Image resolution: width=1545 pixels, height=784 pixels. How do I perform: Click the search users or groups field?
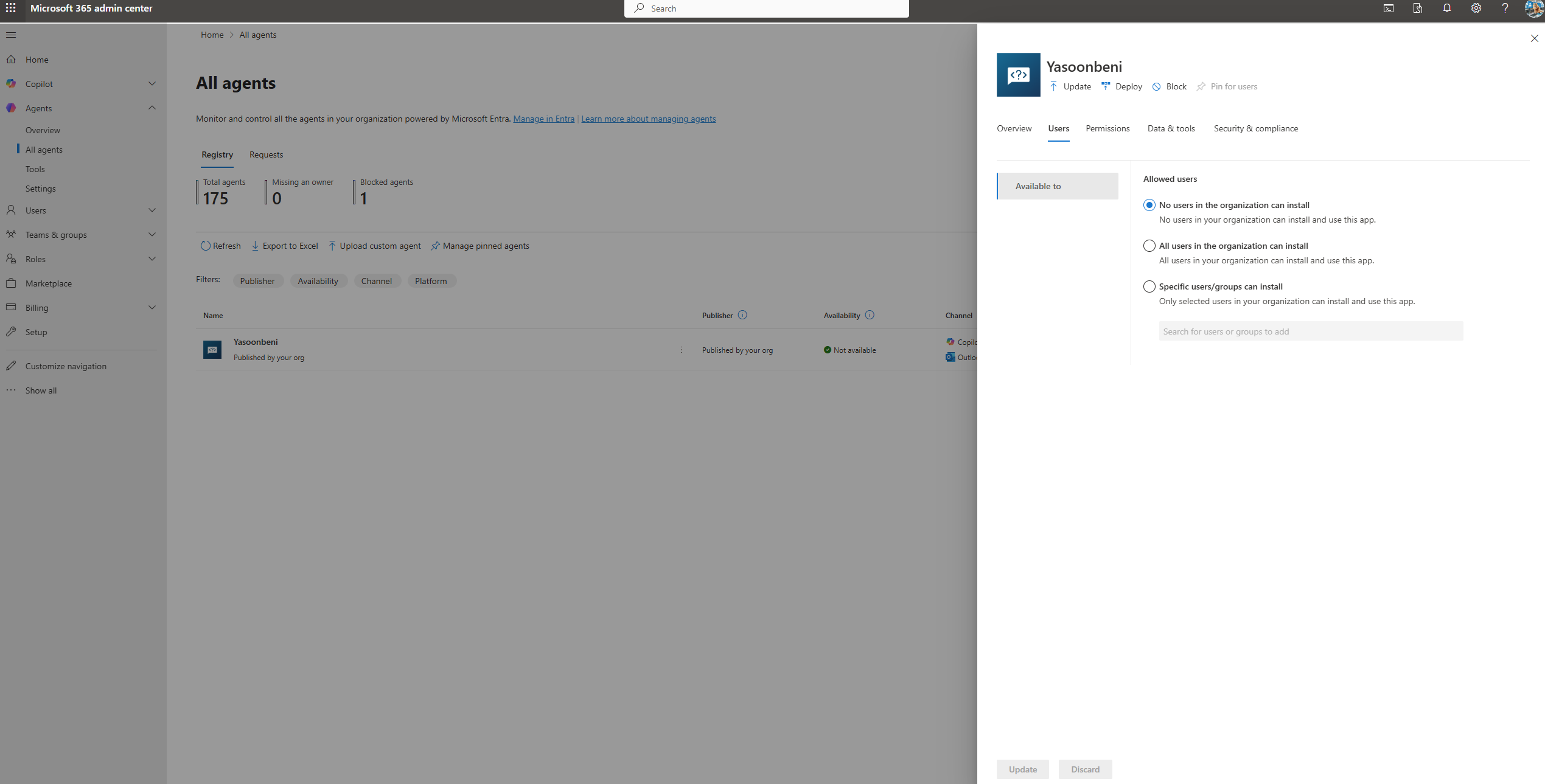[1311, 331]
